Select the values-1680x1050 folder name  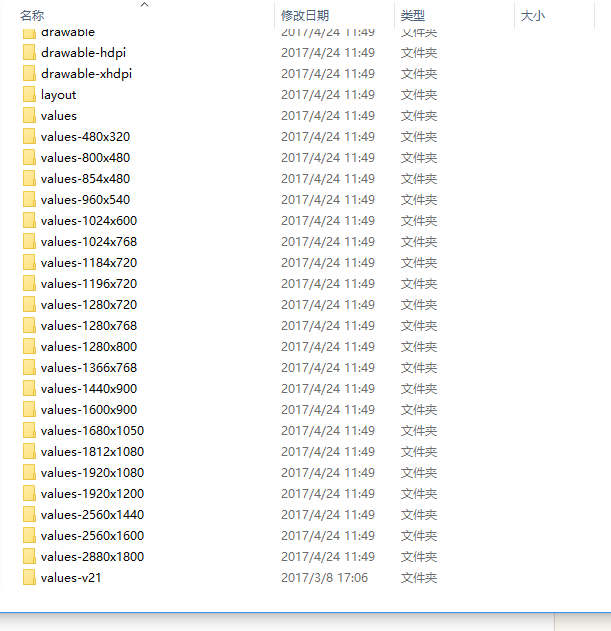(x=92, y=431)
